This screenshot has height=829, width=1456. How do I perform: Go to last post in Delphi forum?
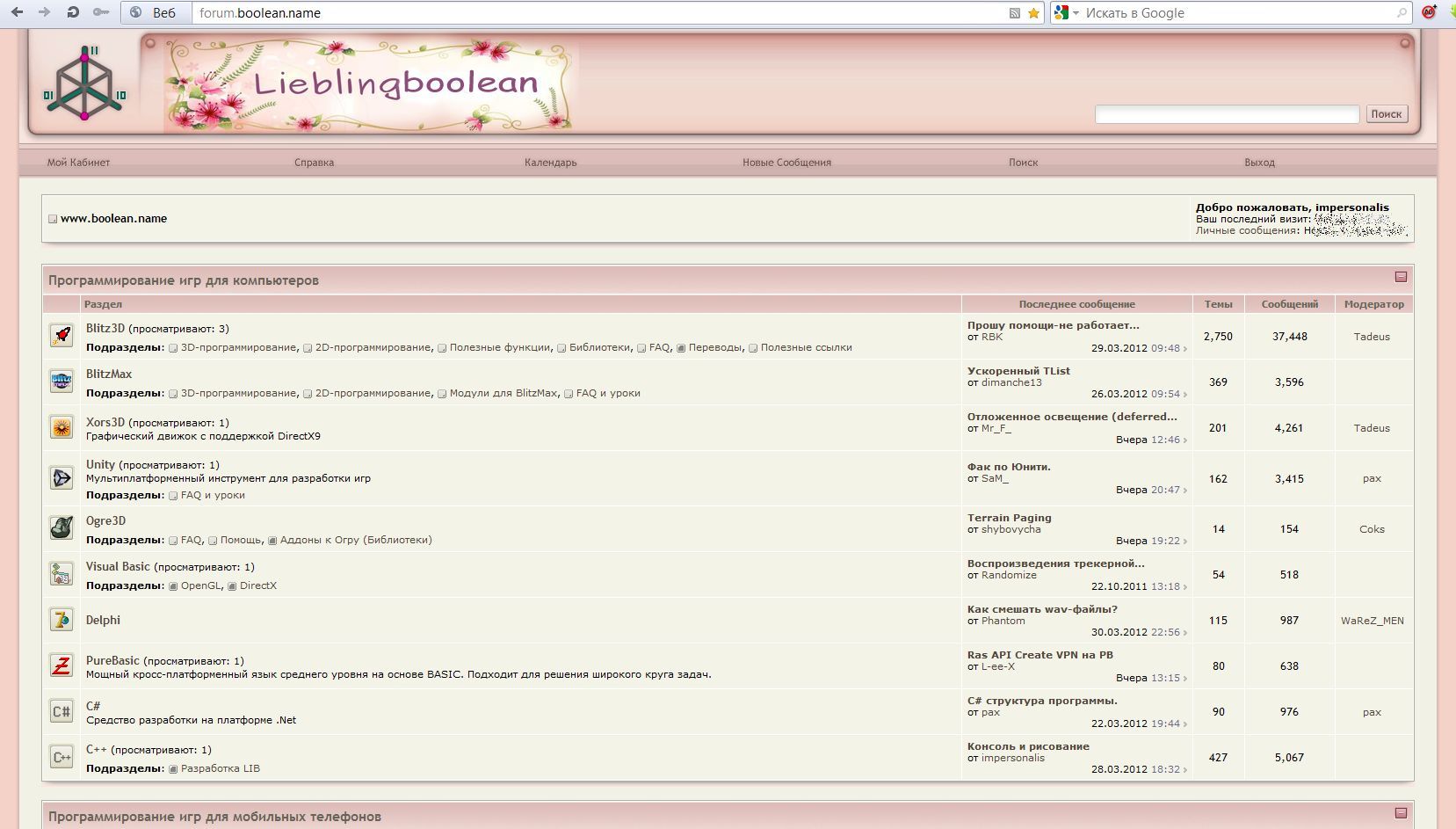(1184, 633)
